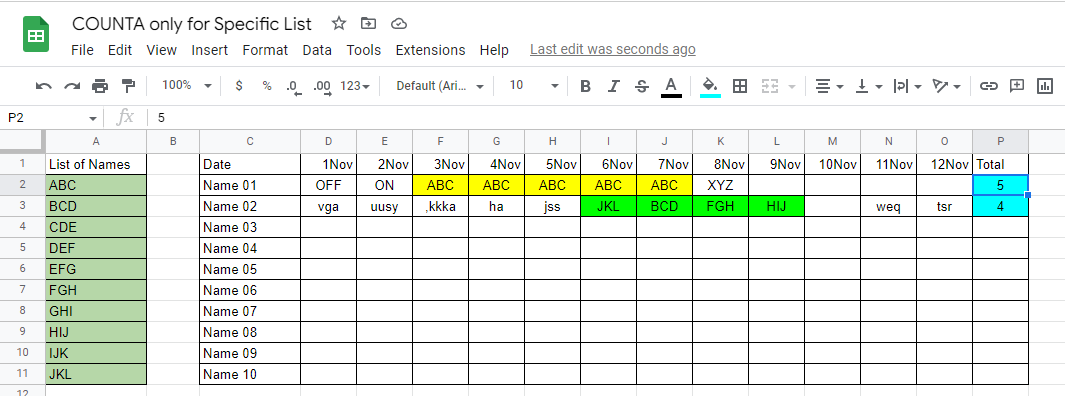Open the Tools menu
This screenshot has width=1065, height=396.
pyautogui.click(x=363, y=50)
